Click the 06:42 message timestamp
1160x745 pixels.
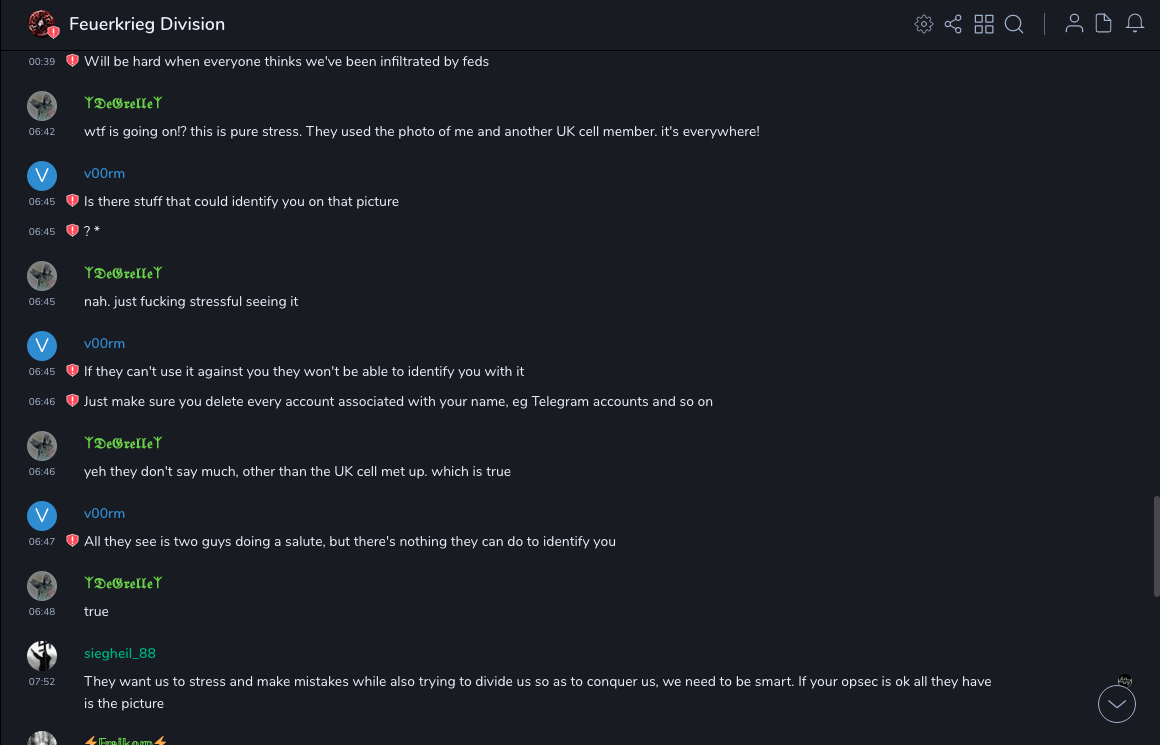tap(42, 132)
